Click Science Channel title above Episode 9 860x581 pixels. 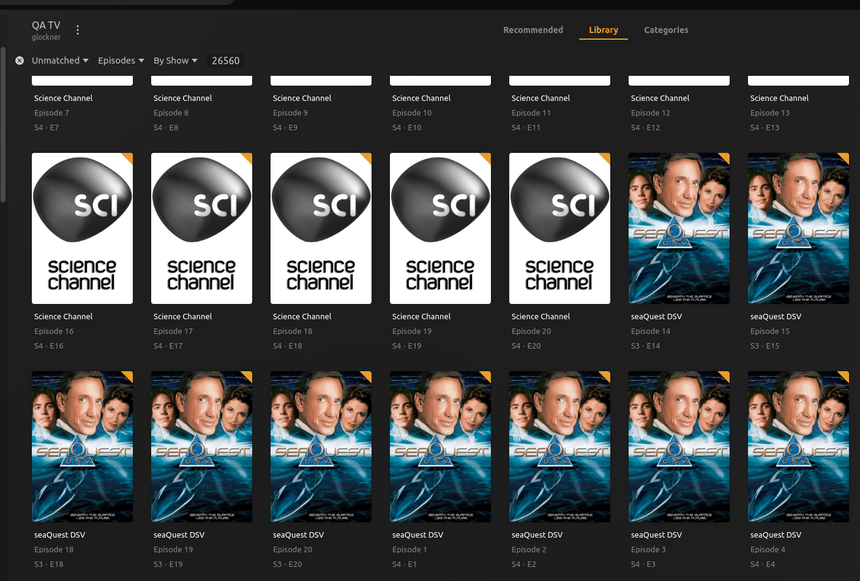[302, 98]
